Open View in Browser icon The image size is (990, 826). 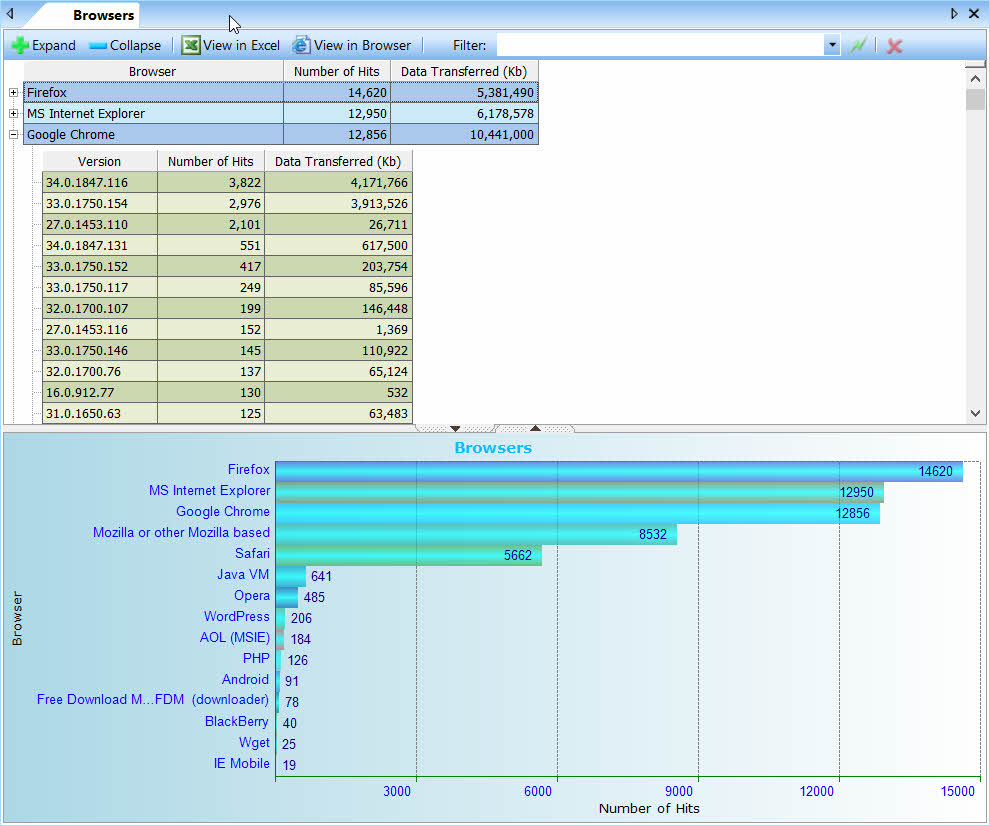tap(301, 45)
